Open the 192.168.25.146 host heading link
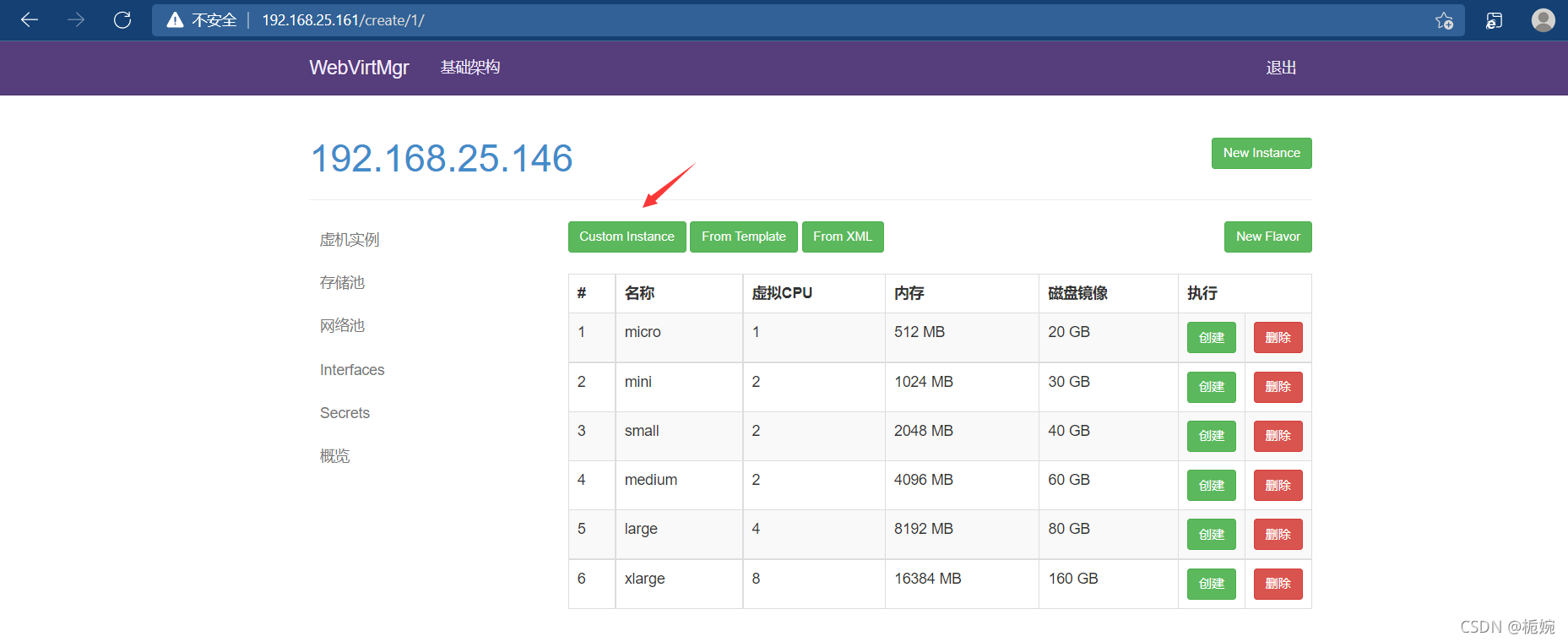The height and width of the screenshot is (642, 1568). [x=442, y=159]
